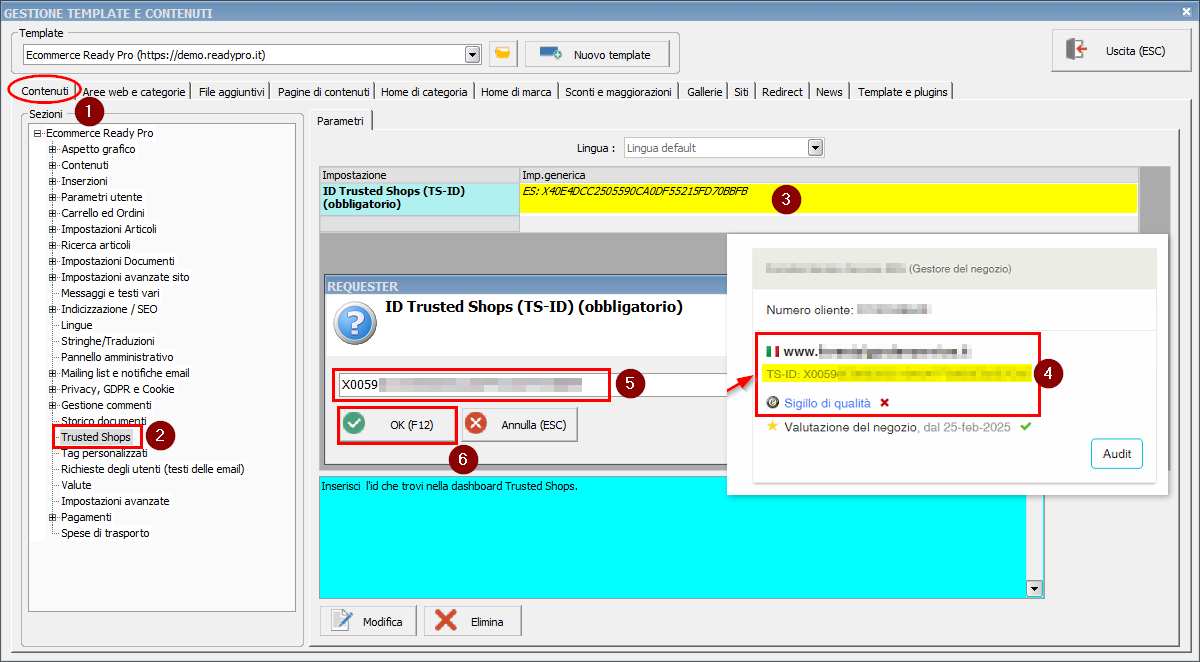The height and width of the screenshot is (662, 1200).
Task: Expand the Impostazioni Articoli node
Action: coord(53,229)
